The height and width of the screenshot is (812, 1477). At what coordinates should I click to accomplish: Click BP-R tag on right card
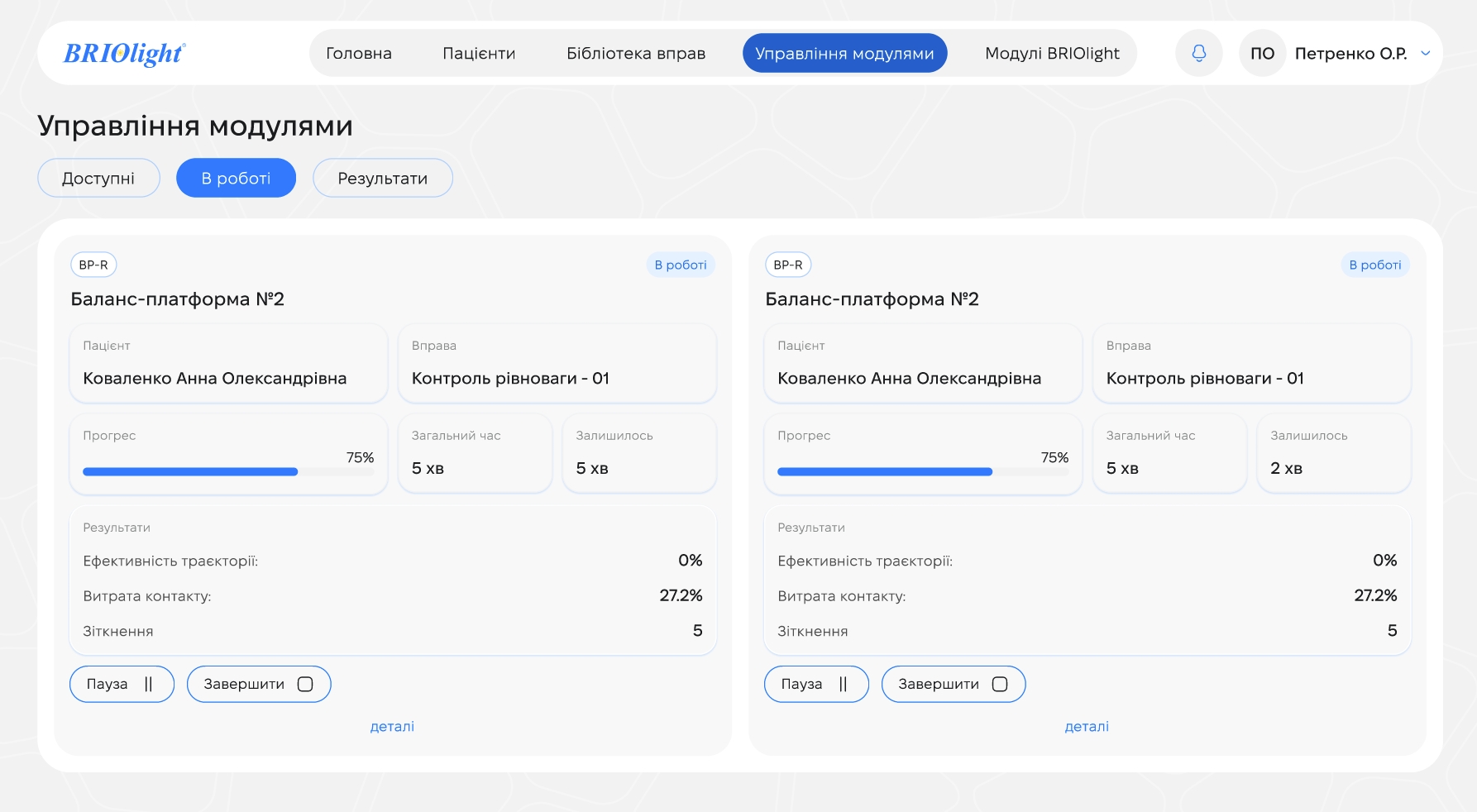788,265
